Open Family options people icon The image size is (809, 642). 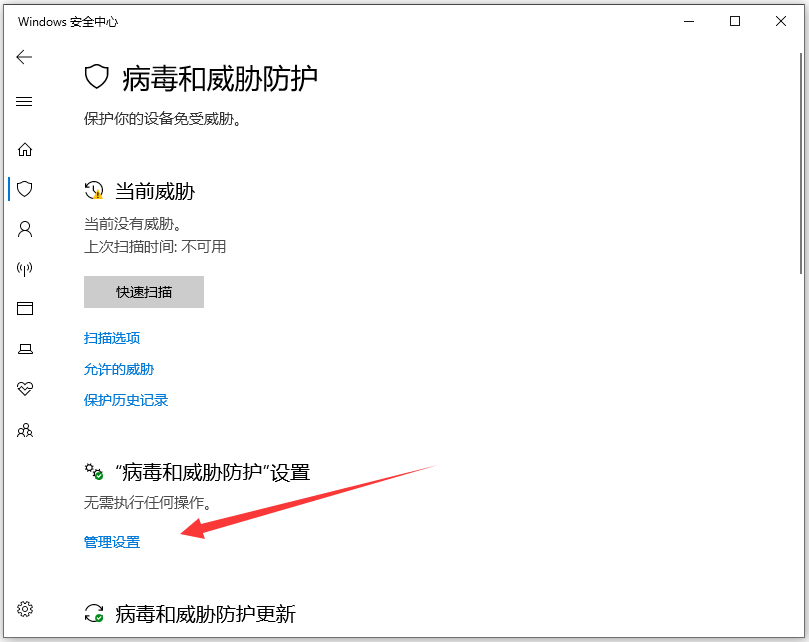(x=25, y=430)
